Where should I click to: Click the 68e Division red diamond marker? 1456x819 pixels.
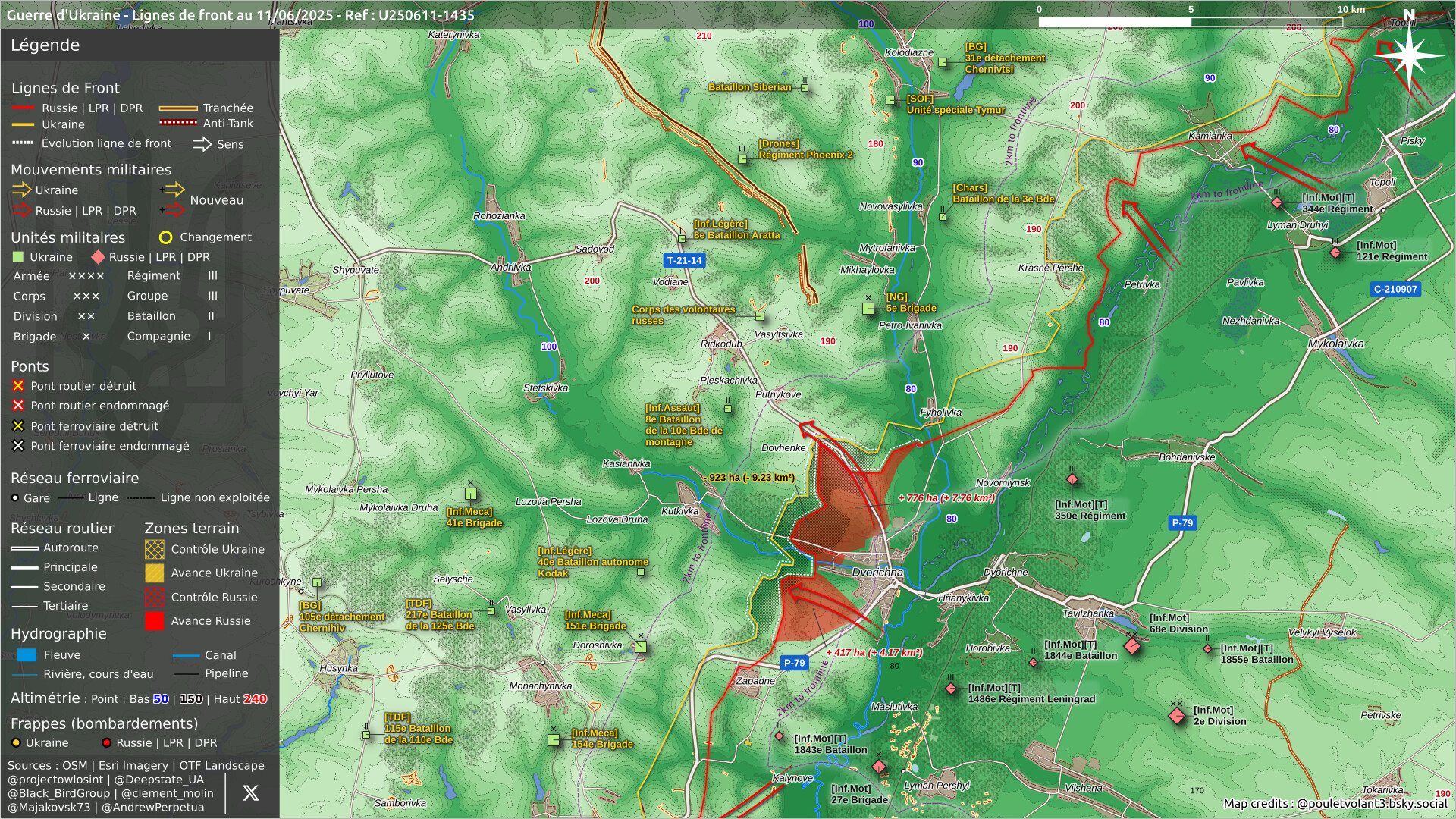click(1131, 645)
